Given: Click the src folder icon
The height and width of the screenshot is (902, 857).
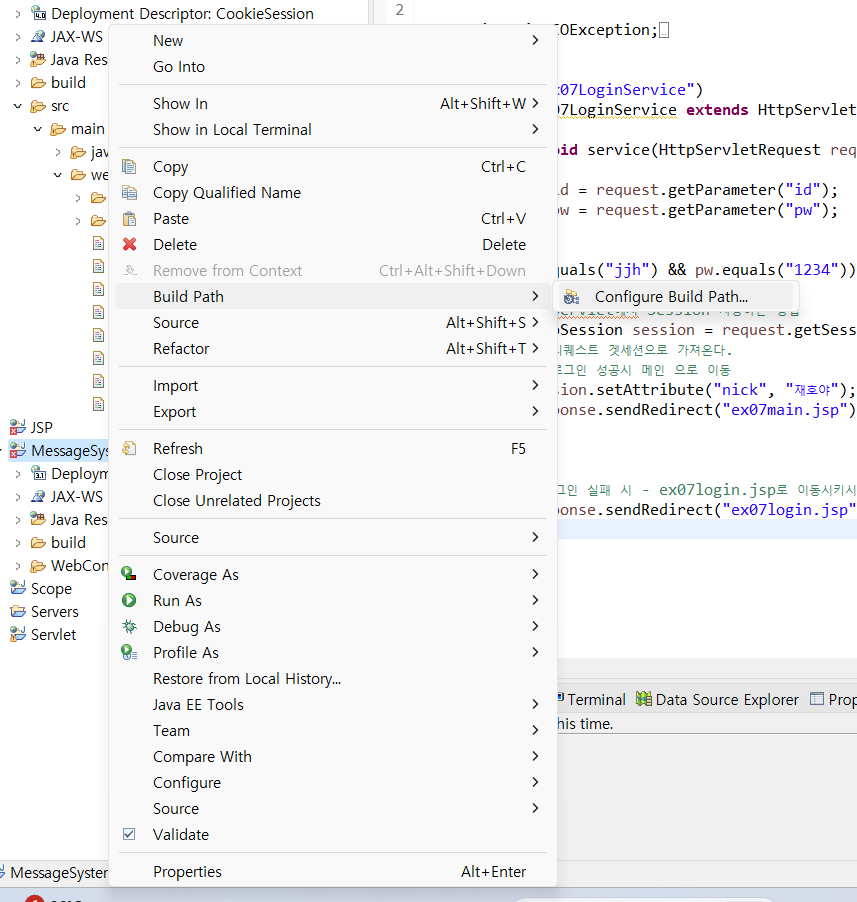Looking at the screenshot, I should click(x=38, y=106).
